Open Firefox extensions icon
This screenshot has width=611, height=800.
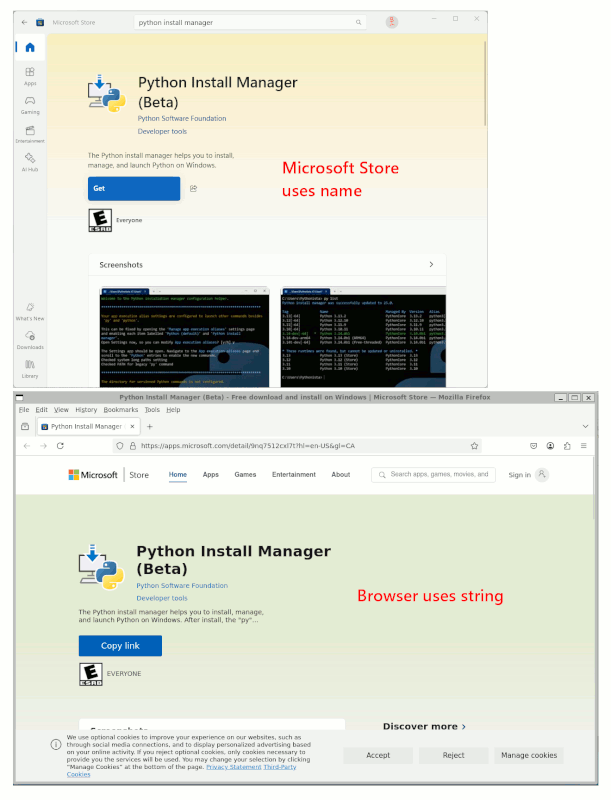tap(567, 446)
